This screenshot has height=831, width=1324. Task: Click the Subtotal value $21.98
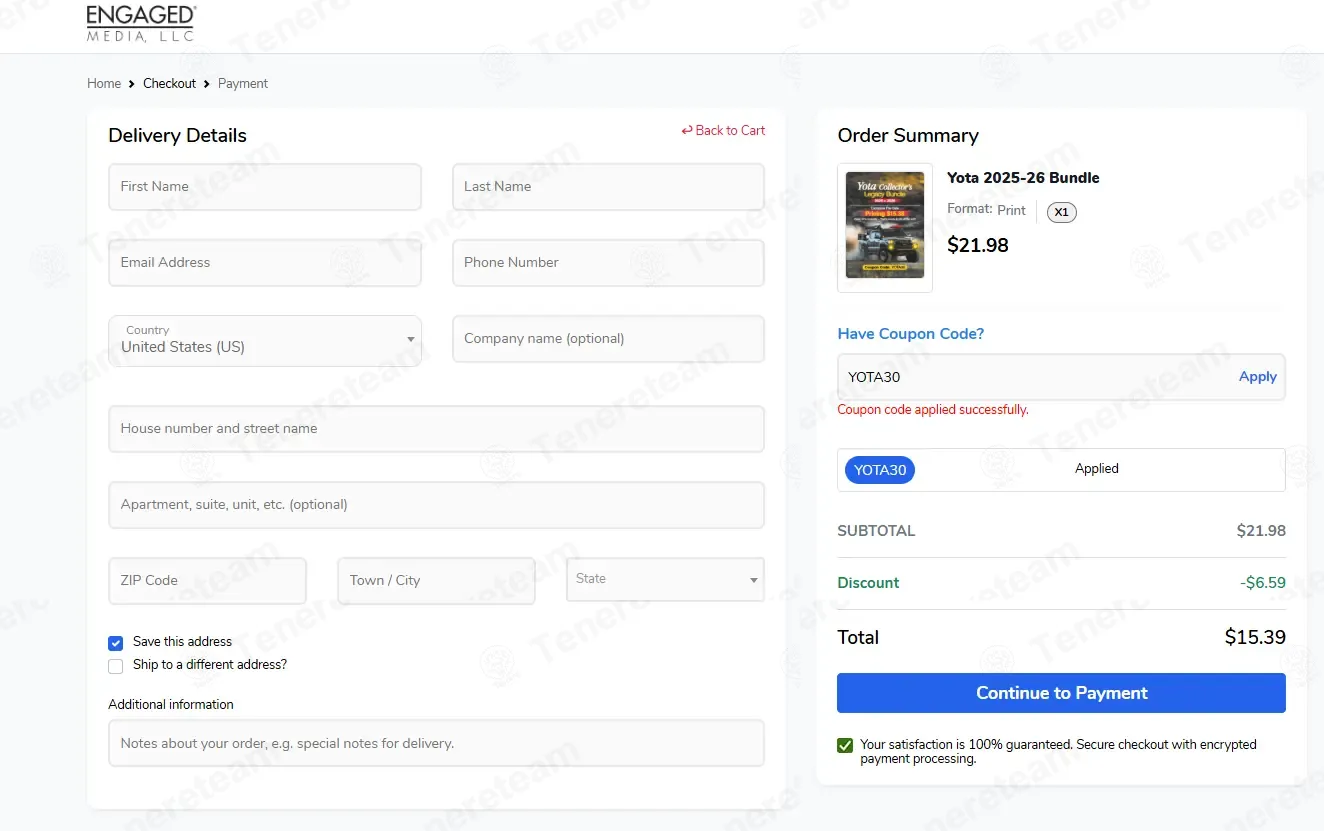[1261, 531]
